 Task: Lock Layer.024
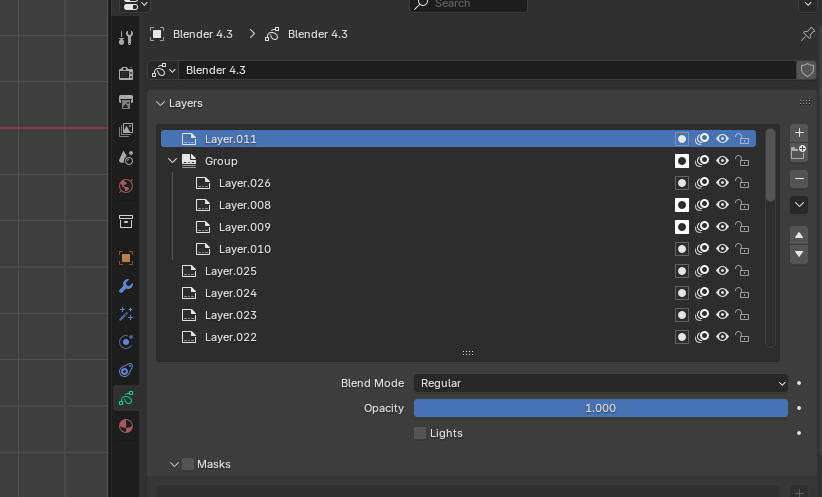tap(742, 293)
